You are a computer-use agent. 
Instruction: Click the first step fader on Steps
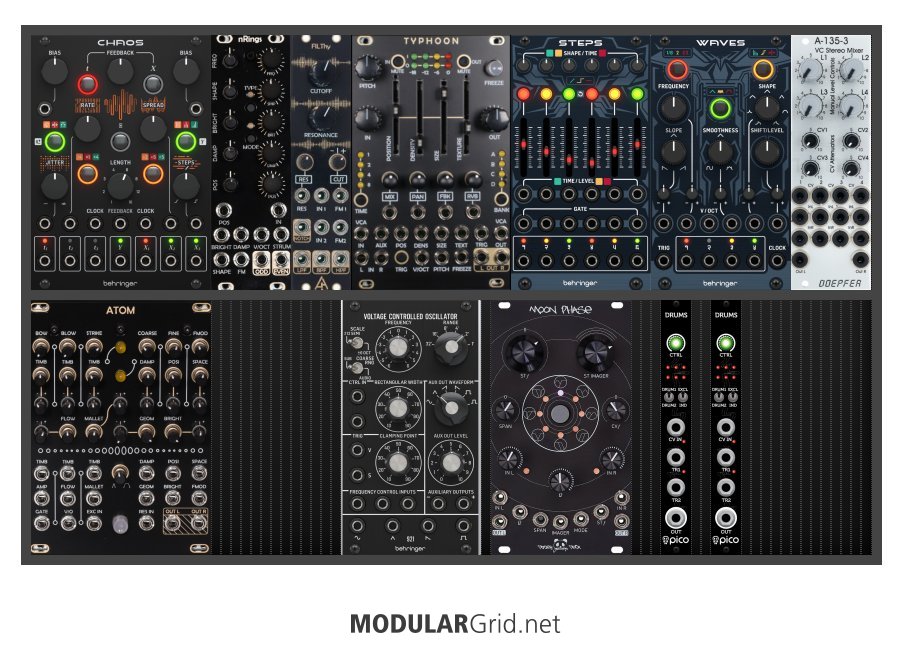point(523,145)
